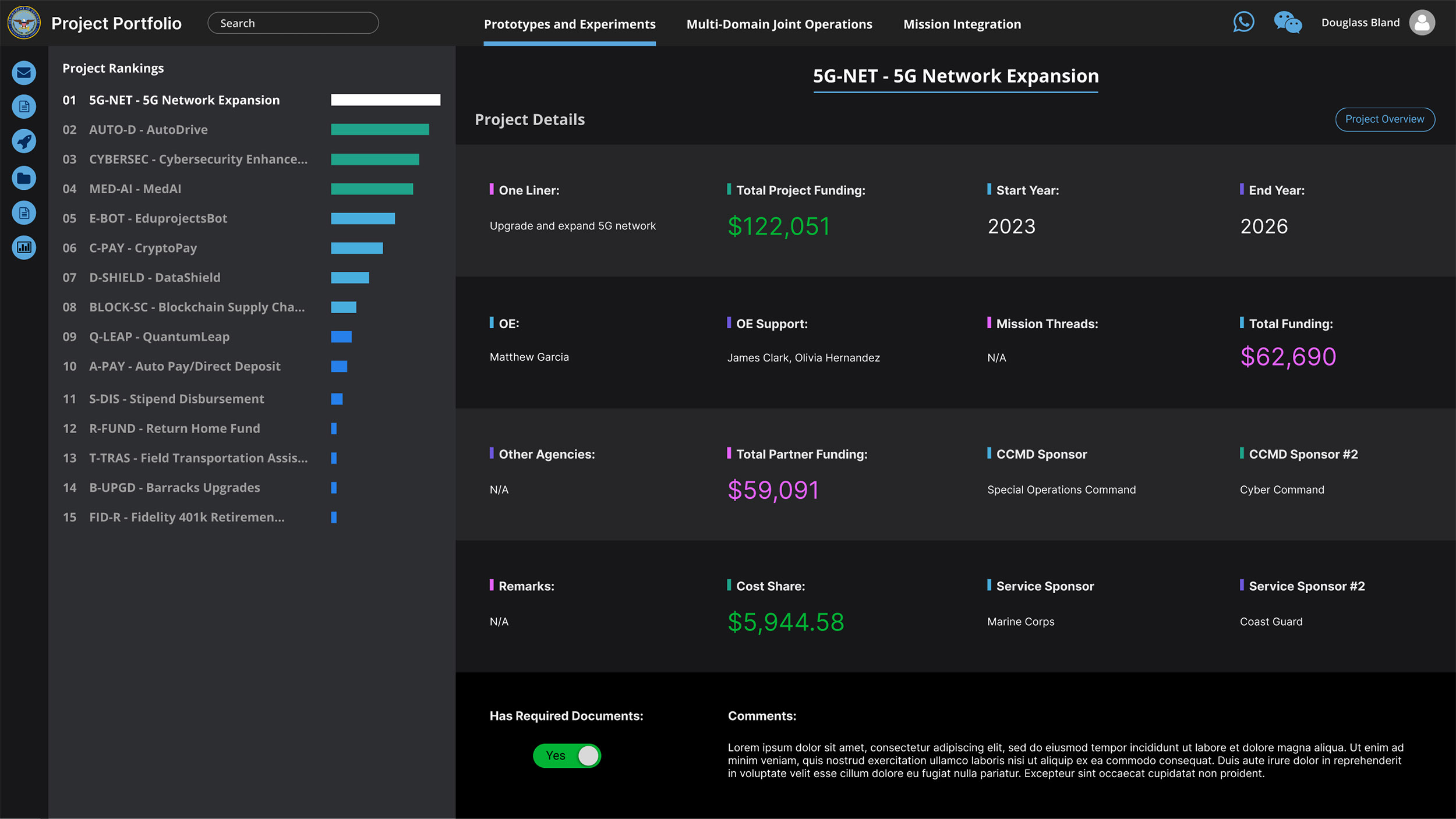The height and width of the screenshot is (819, 1456).
Task: Click the ranking bar beside CYBERSEC
Action: tap(375, 159)
